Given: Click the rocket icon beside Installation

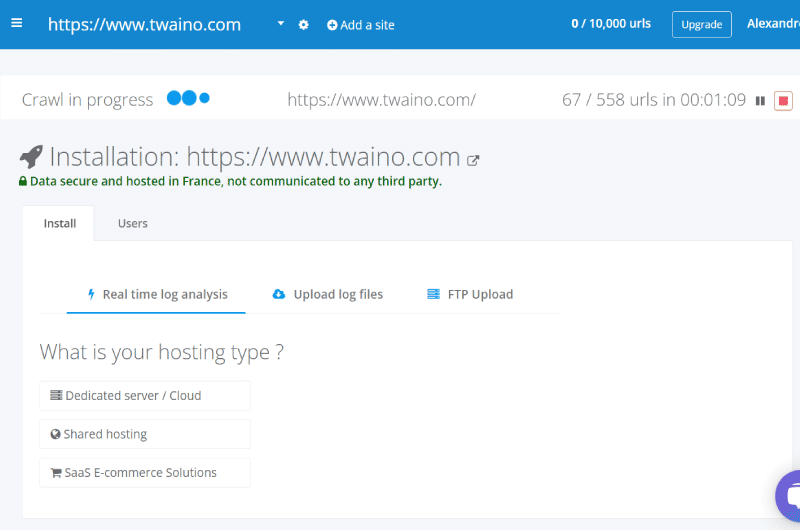Looking at the screenshot, I should click(31, 157).
